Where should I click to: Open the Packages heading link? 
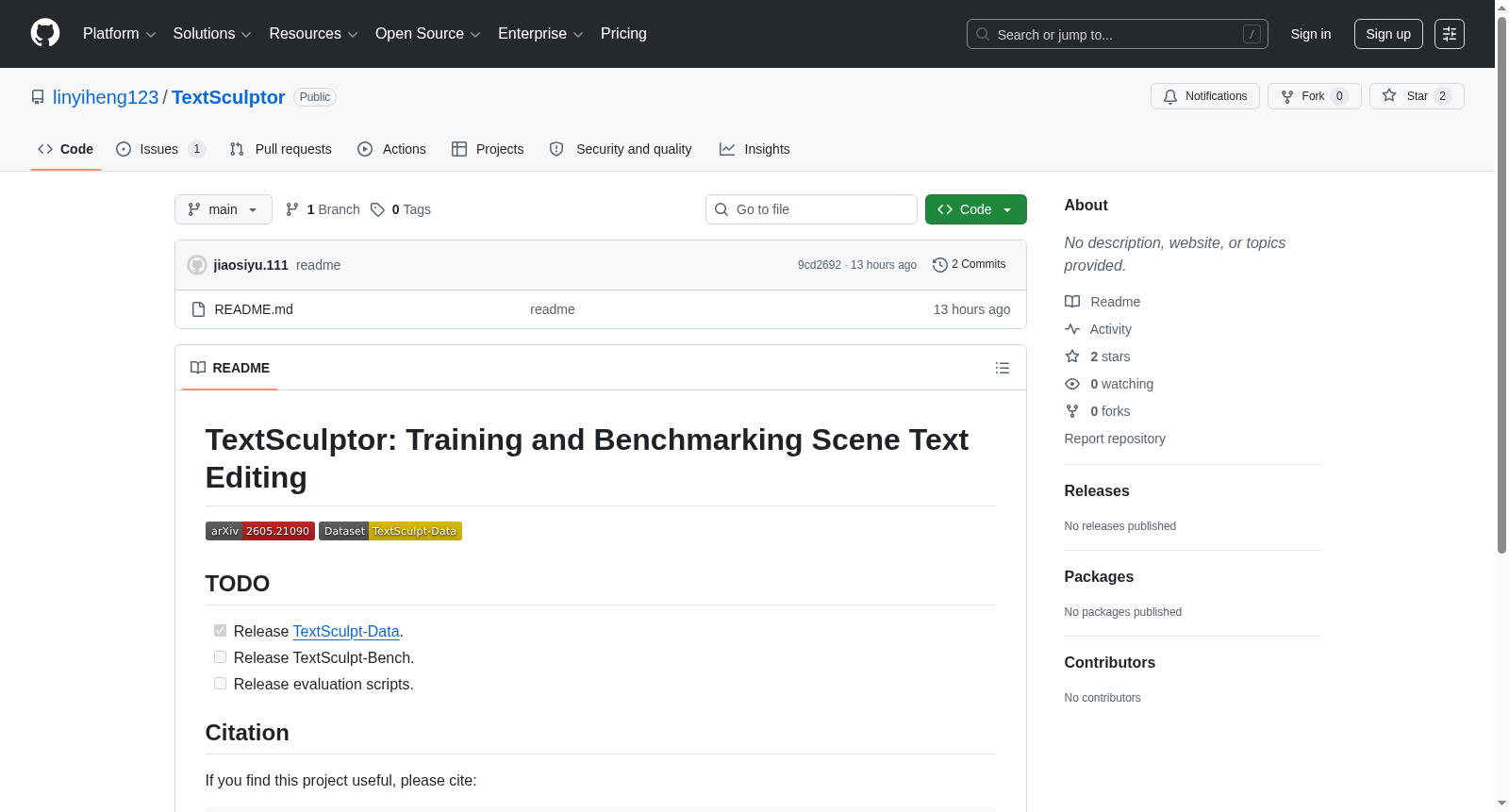(1099, 577)
